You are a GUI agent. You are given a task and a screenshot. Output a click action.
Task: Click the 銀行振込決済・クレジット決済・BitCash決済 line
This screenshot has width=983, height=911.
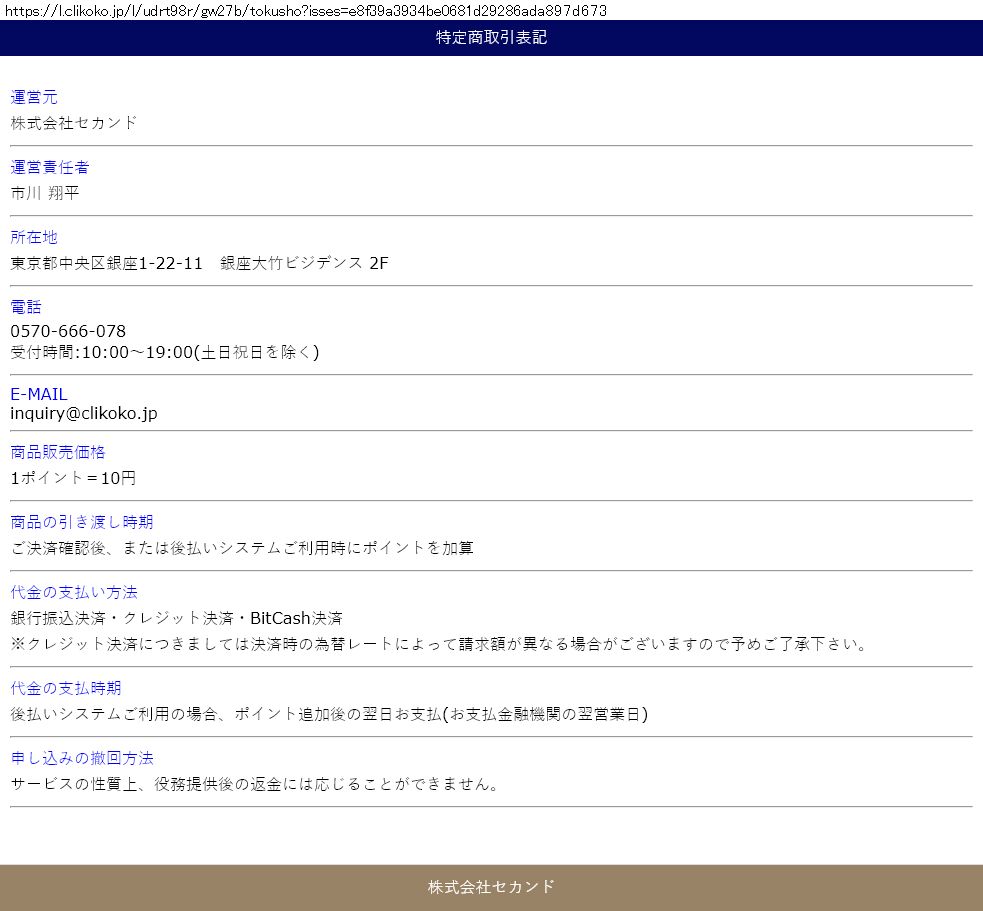pos(177,618)
